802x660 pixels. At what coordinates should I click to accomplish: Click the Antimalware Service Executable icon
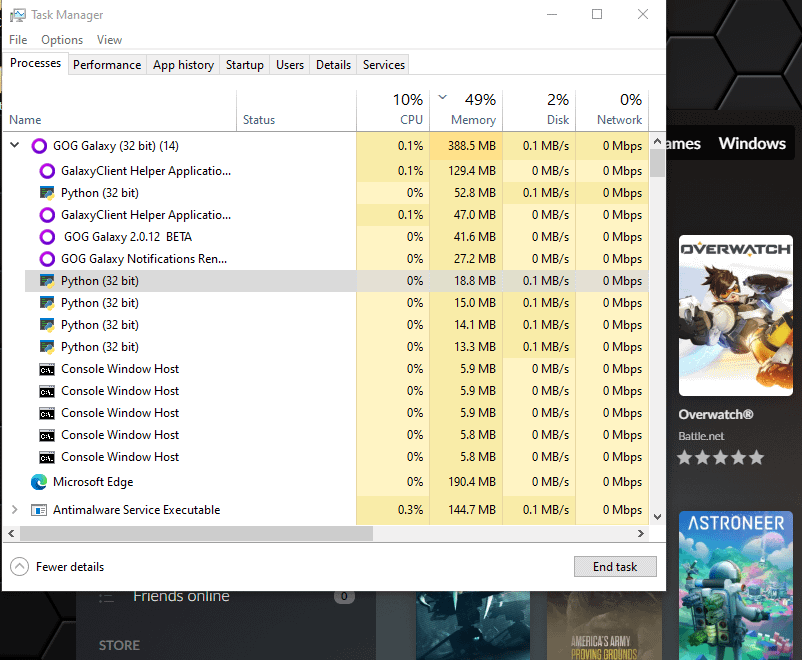pos(39,510)
